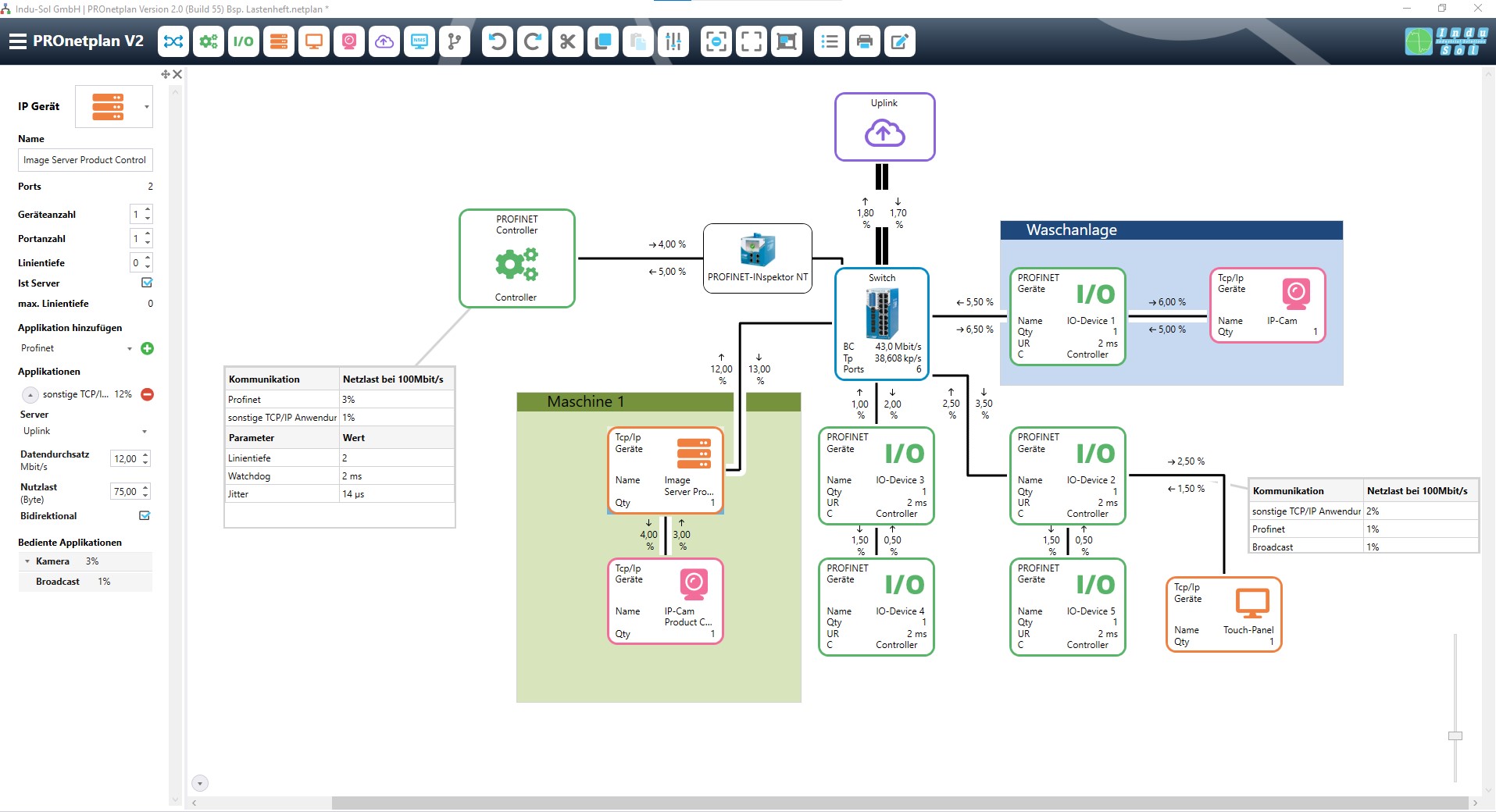
Task: Click the Name field with Image Server text
Action: point(84,160)
